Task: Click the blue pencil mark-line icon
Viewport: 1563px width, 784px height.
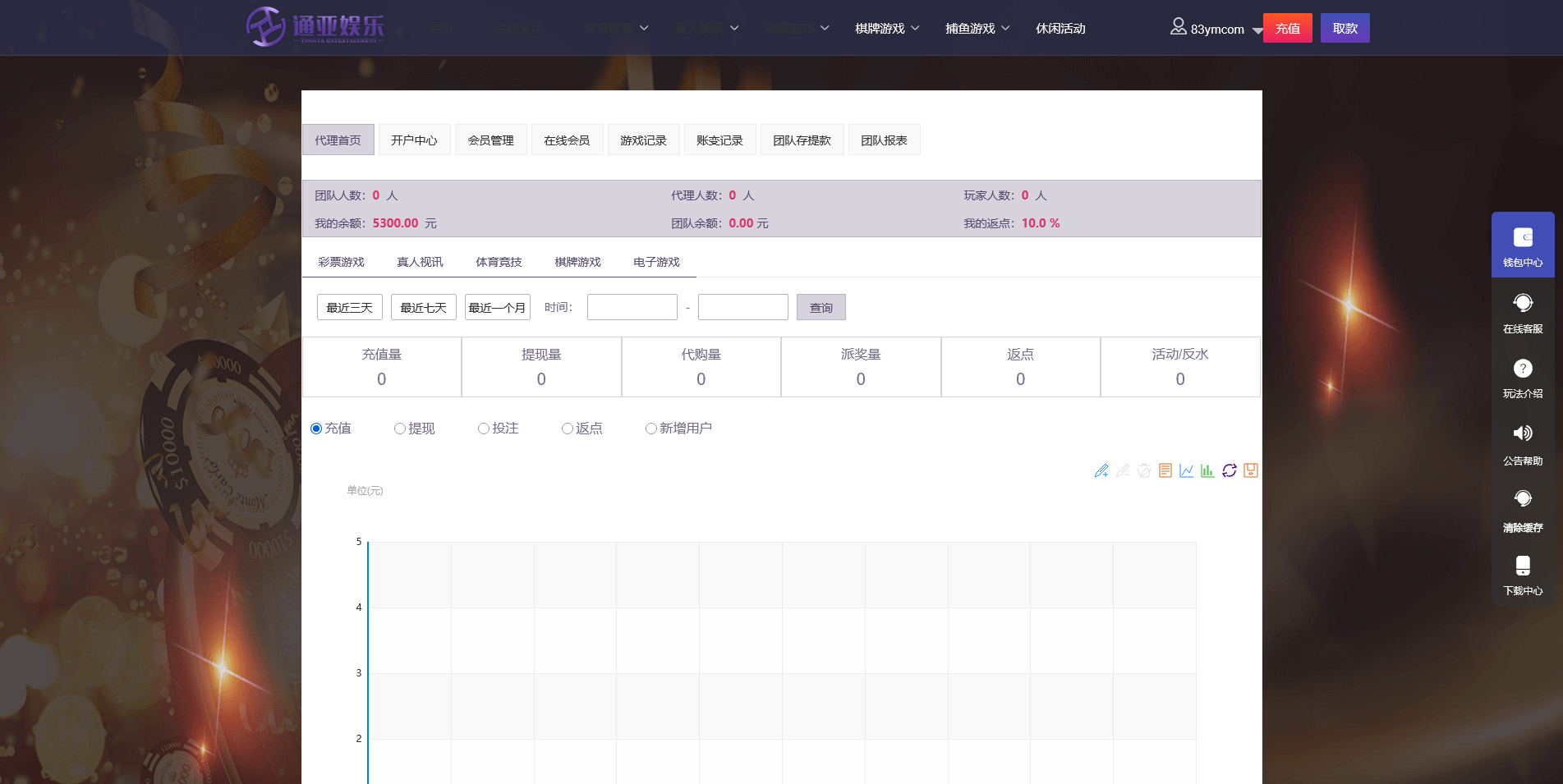Action: pyautogui.click(x=1101, y=470)
